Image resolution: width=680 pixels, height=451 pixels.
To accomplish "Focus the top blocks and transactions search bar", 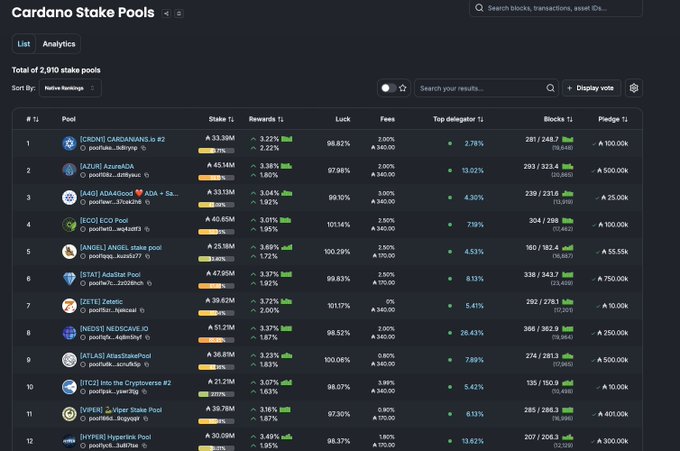I will point(556,8).
